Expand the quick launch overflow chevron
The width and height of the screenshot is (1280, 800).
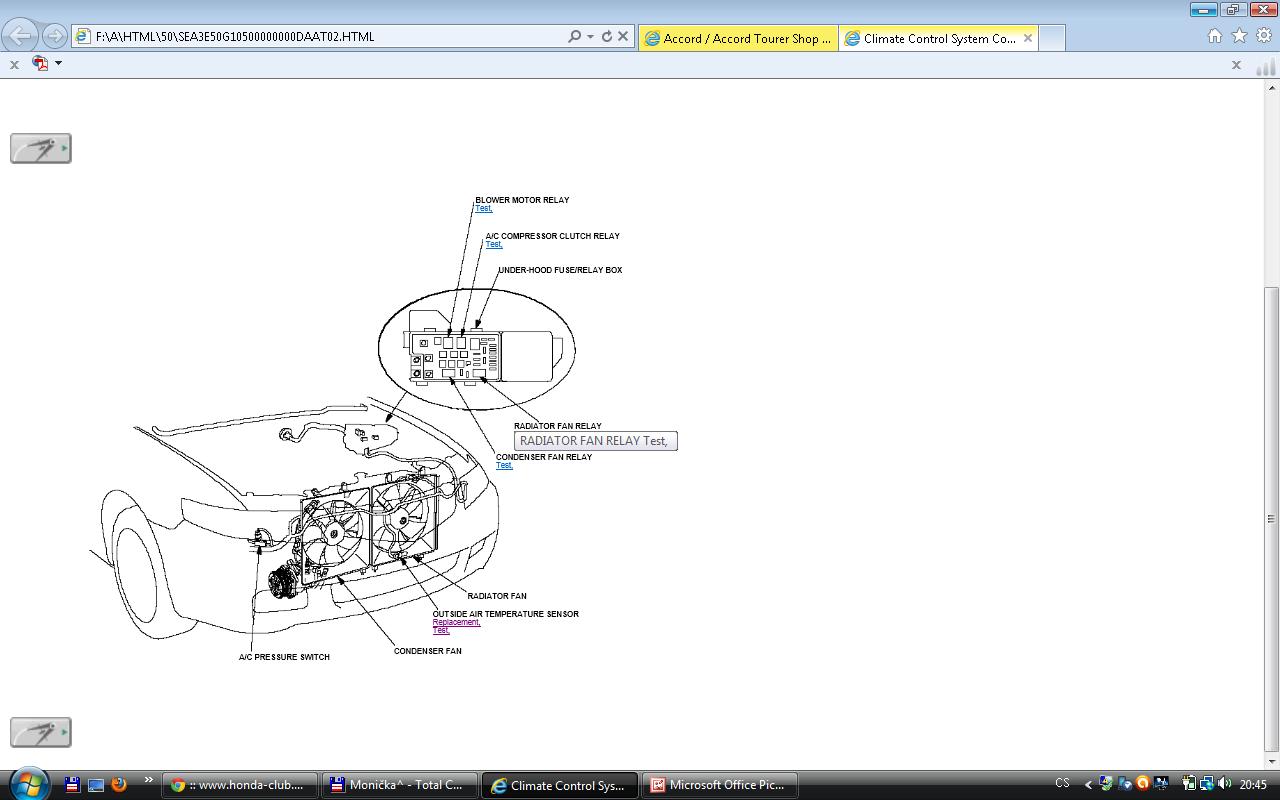click(148, 781)
